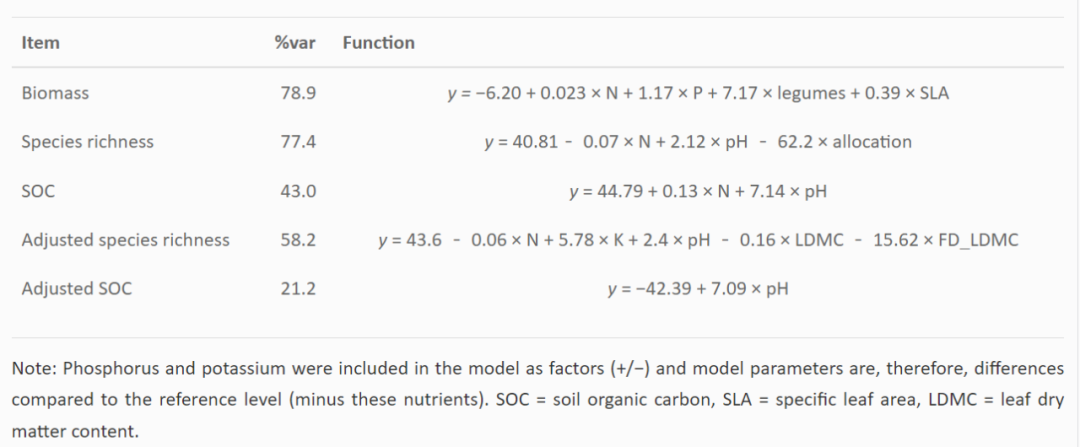Click the 43.0 value in SOC row

(298, 191)
